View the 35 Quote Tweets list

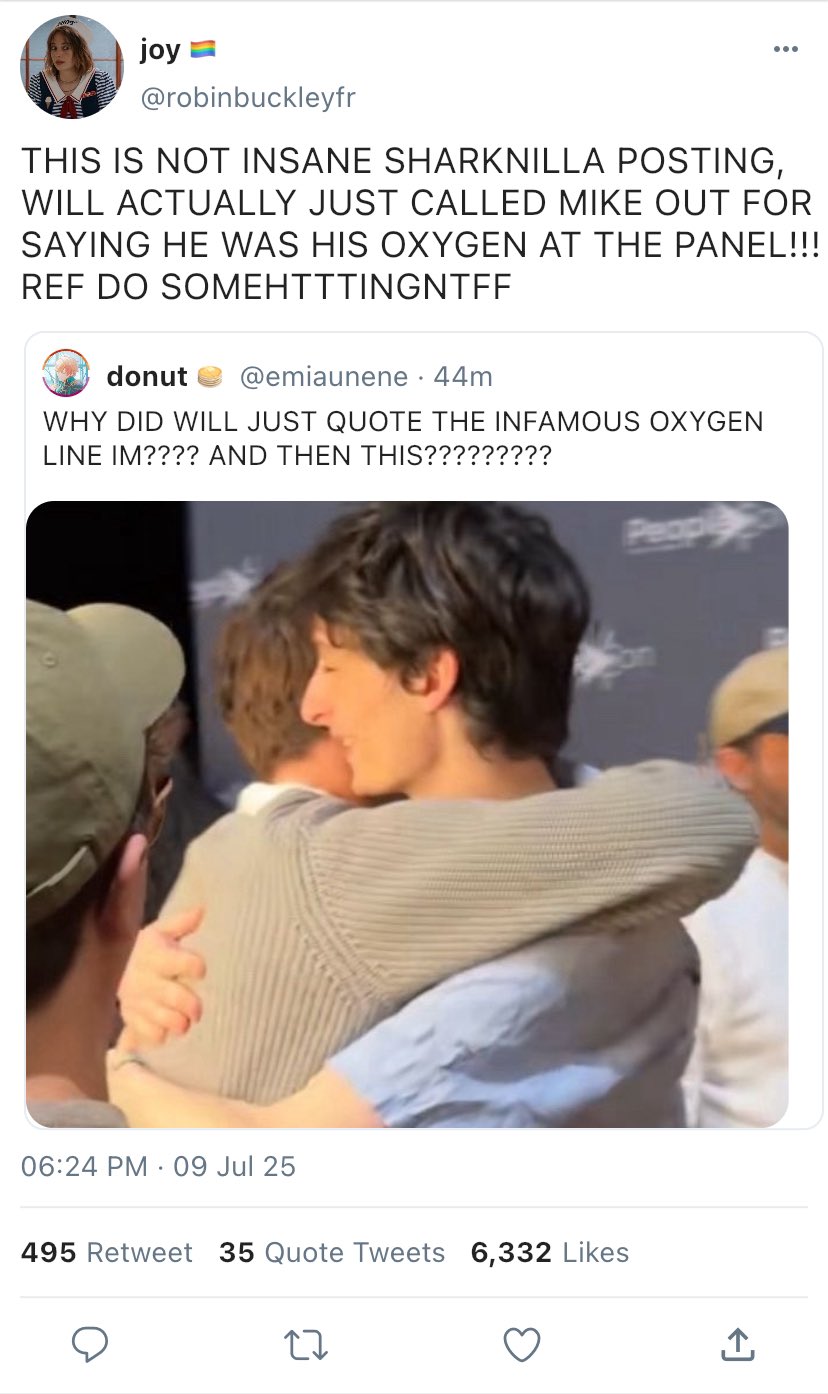pyautogui.click(x=332, y=1252)
